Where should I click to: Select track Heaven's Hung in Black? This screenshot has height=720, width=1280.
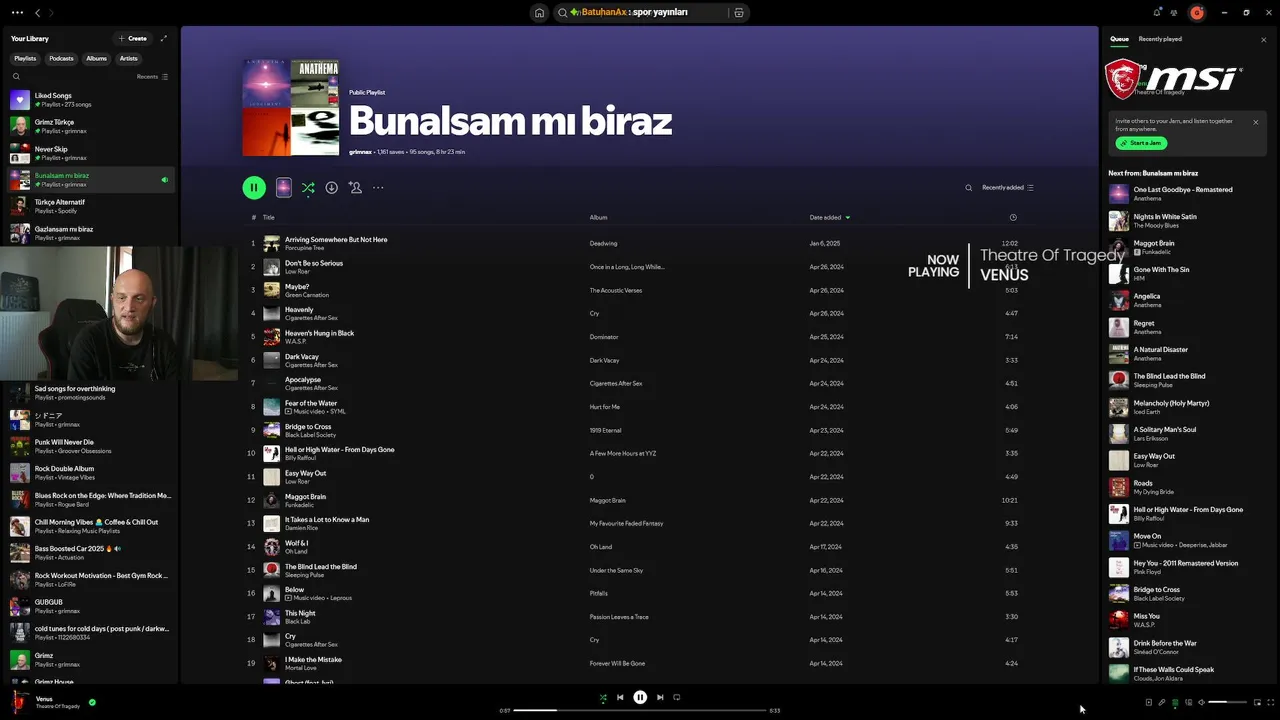point(640,337)
